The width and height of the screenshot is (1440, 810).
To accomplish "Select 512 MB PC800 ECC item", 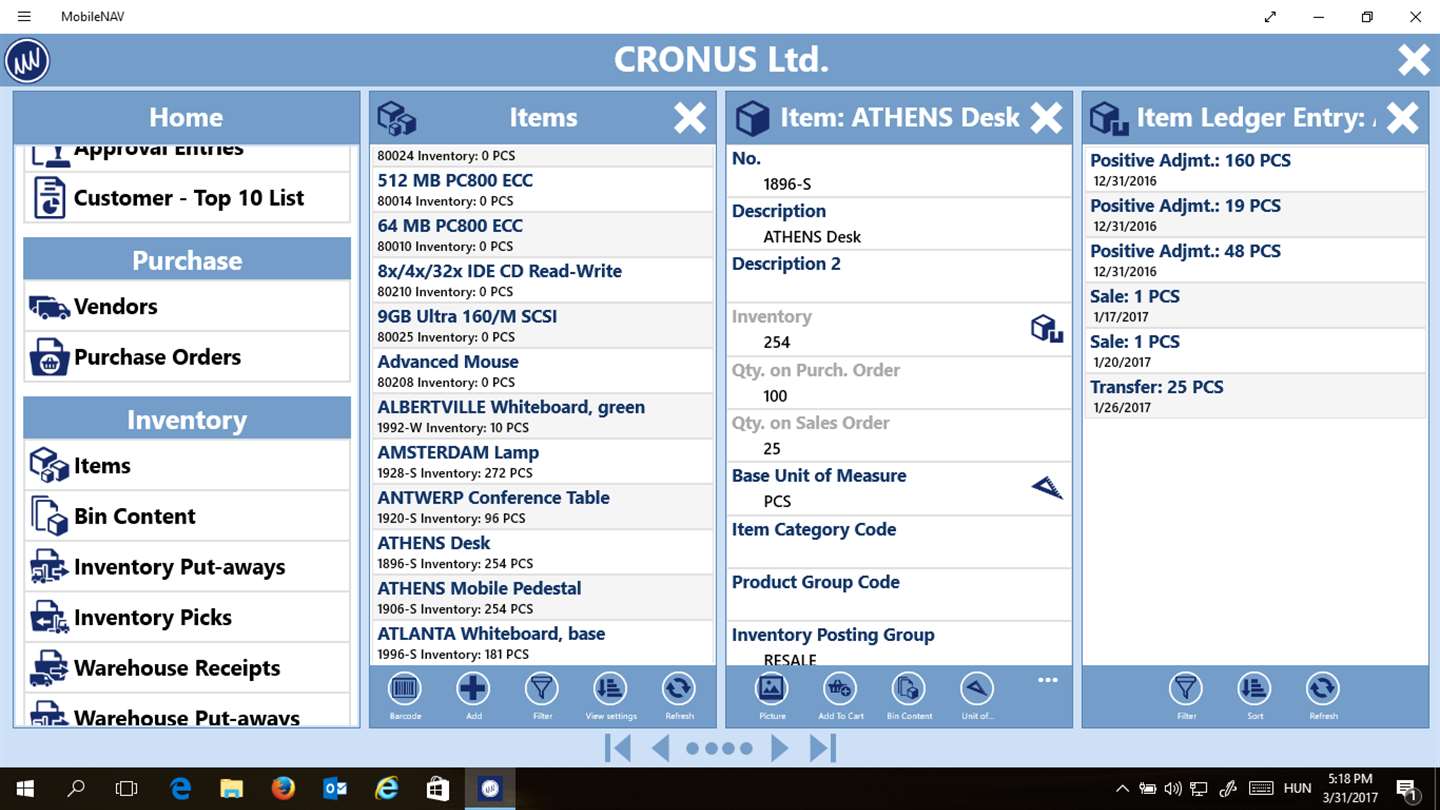I will tap(543, 190).
